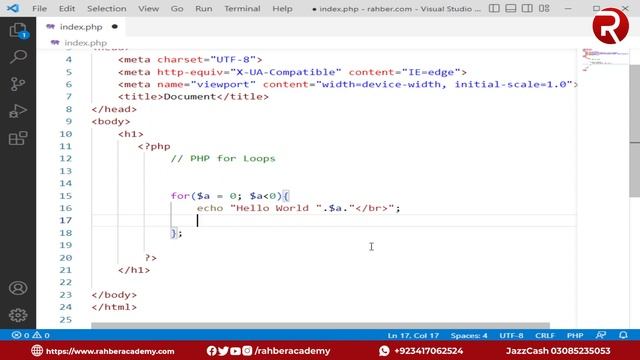Click the VS Code logo icon
640x360 pixels.
tap(13, 8)
